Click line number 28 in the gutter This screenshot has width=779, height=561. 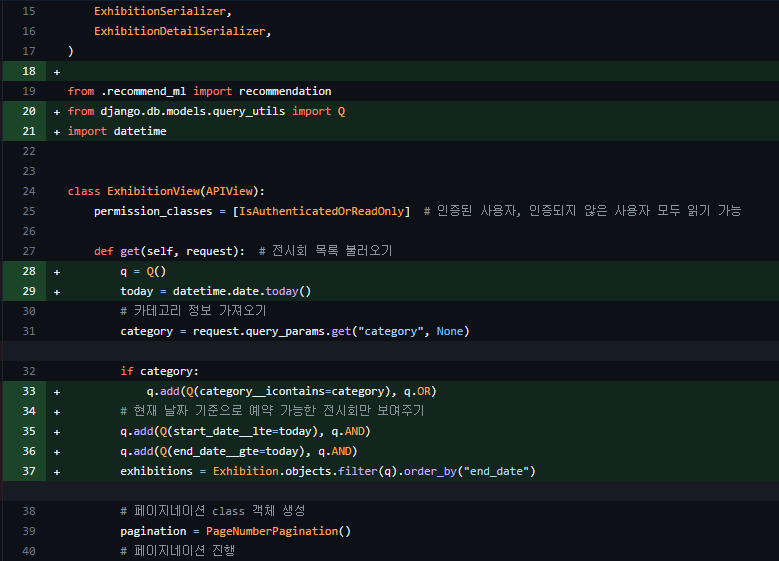[x=29, y=271]
